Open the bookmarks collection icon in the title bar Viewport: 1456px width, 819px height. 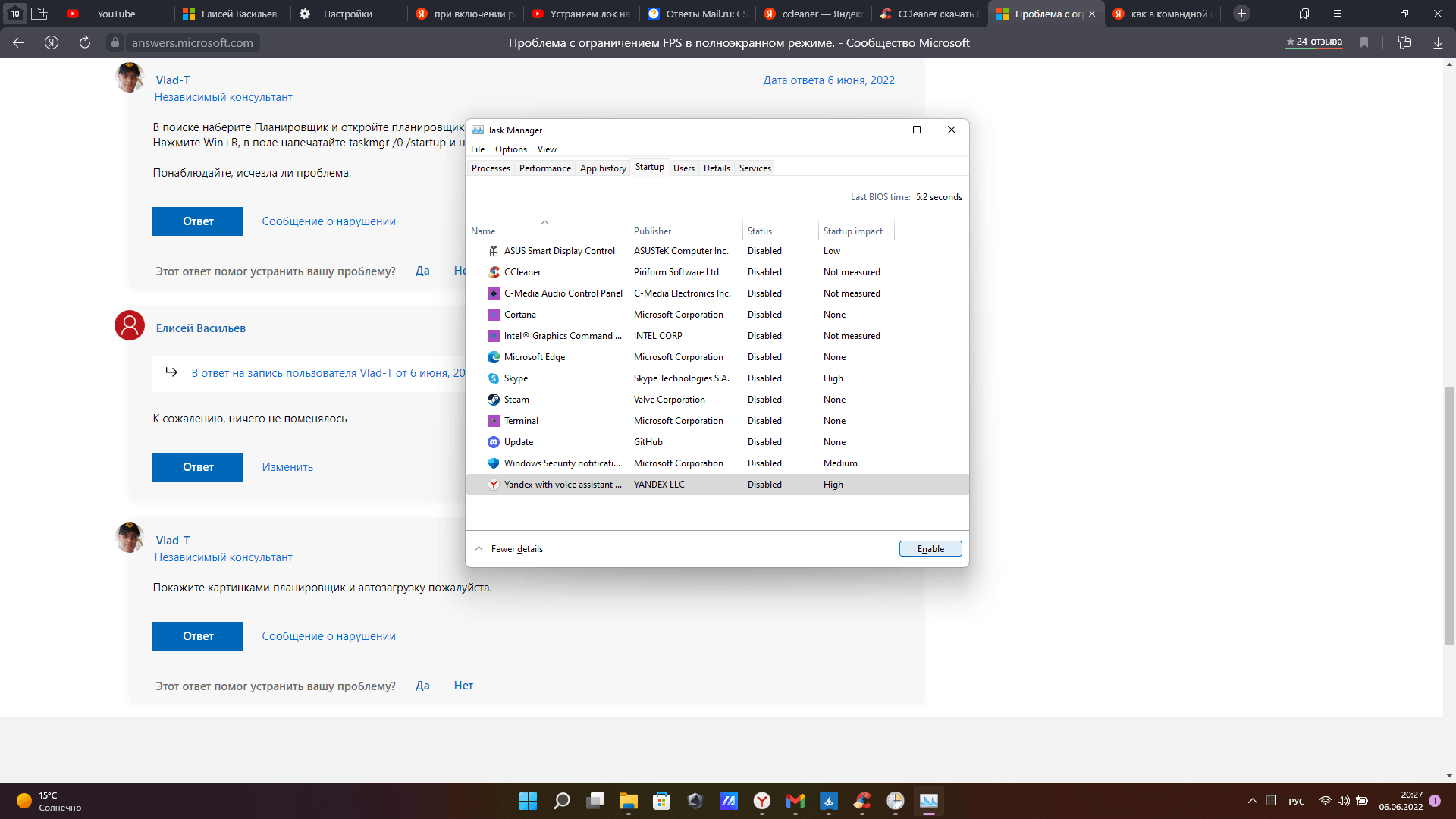click(1304, 14)
